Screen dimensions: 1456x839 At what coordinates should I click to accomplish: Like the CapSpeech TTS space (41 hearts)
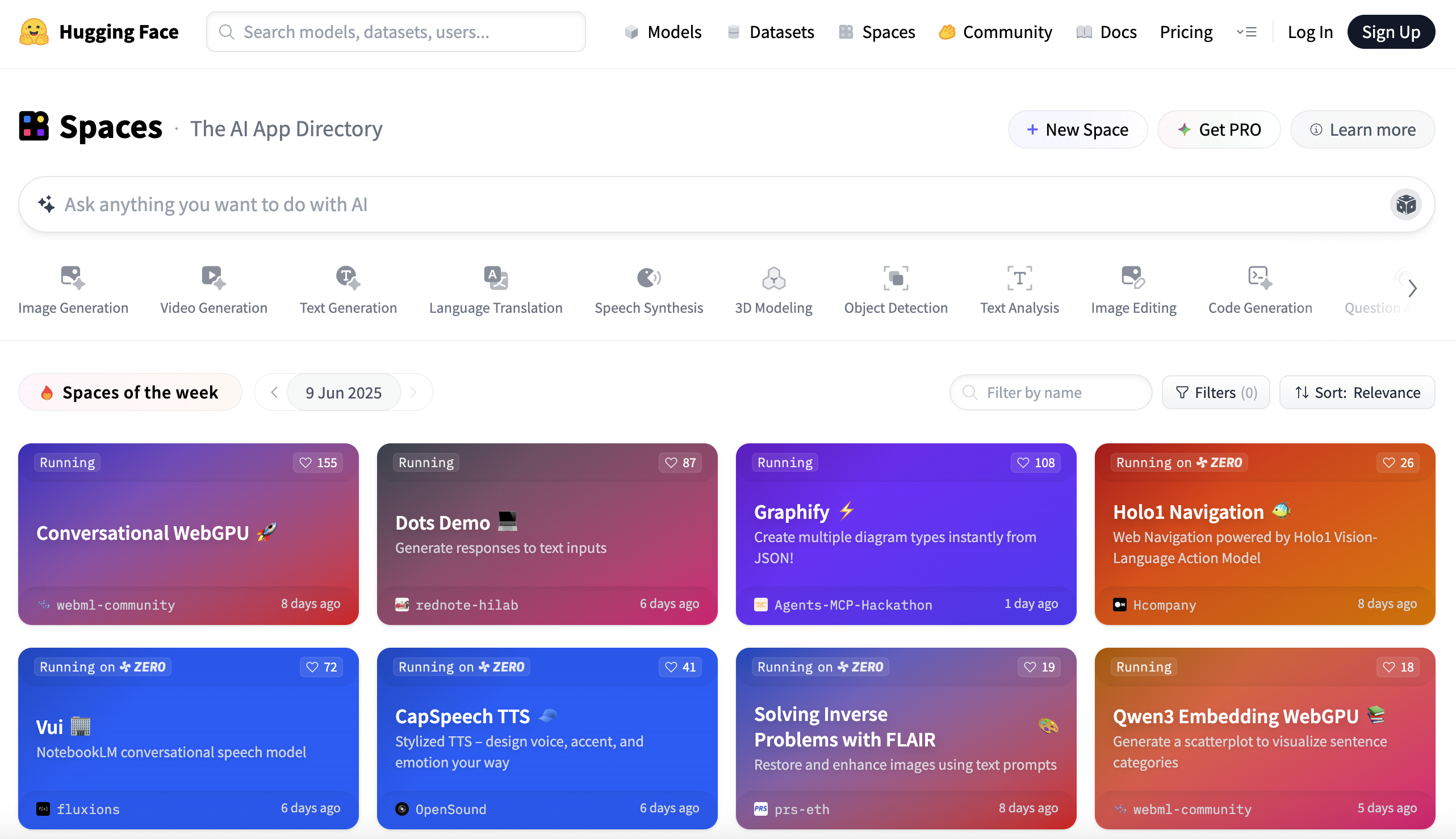click(680, 666)
